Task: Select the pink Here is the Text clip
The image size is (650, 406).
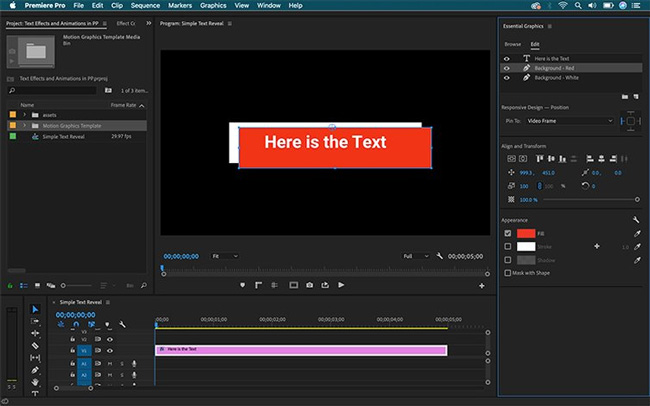Action: click(x=301, y=350)
